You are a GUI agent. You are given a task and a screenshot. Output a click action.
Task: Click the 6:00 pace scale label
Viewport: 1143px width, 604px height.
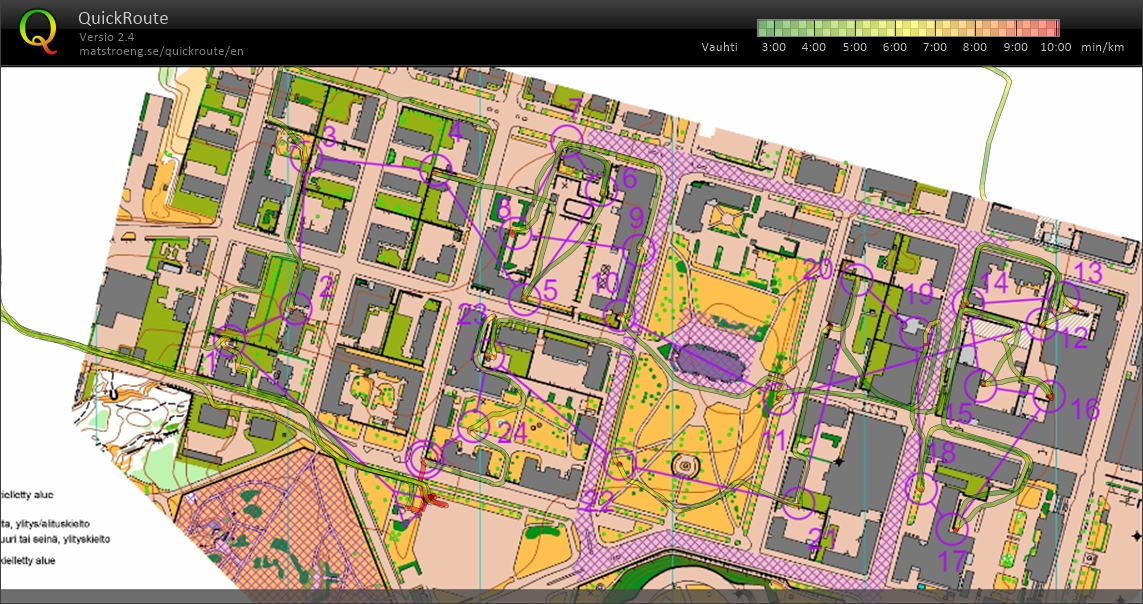tap(894, 46)
